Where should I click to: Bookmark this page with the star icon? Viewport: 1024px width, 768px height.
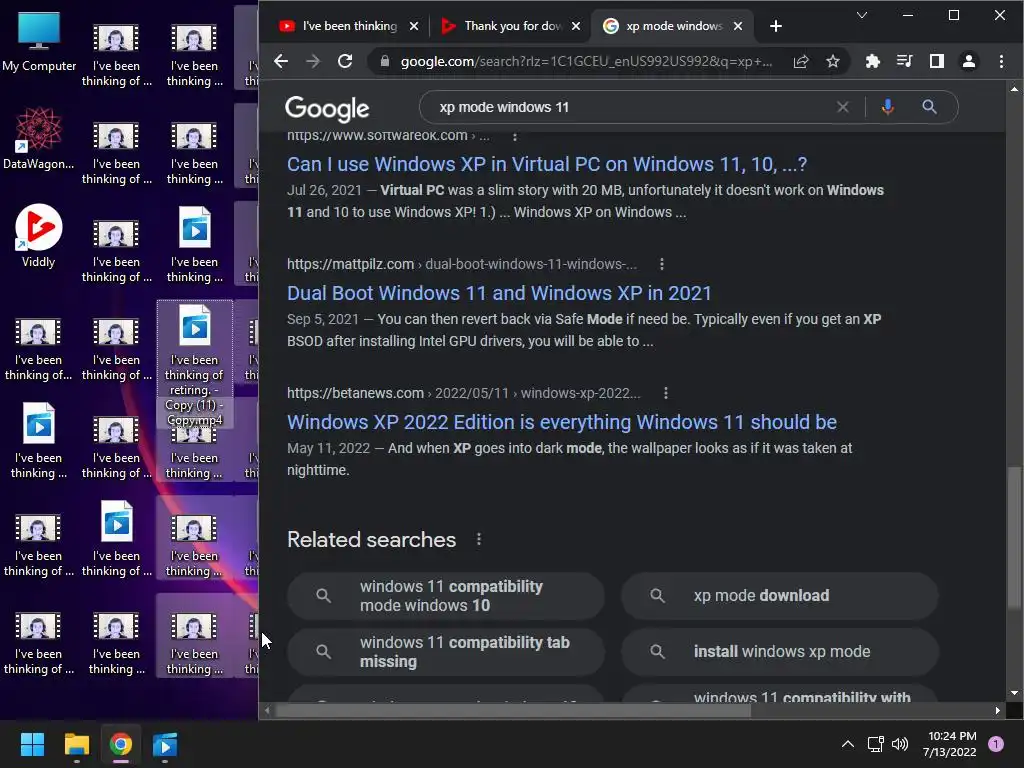click(833, 61)
